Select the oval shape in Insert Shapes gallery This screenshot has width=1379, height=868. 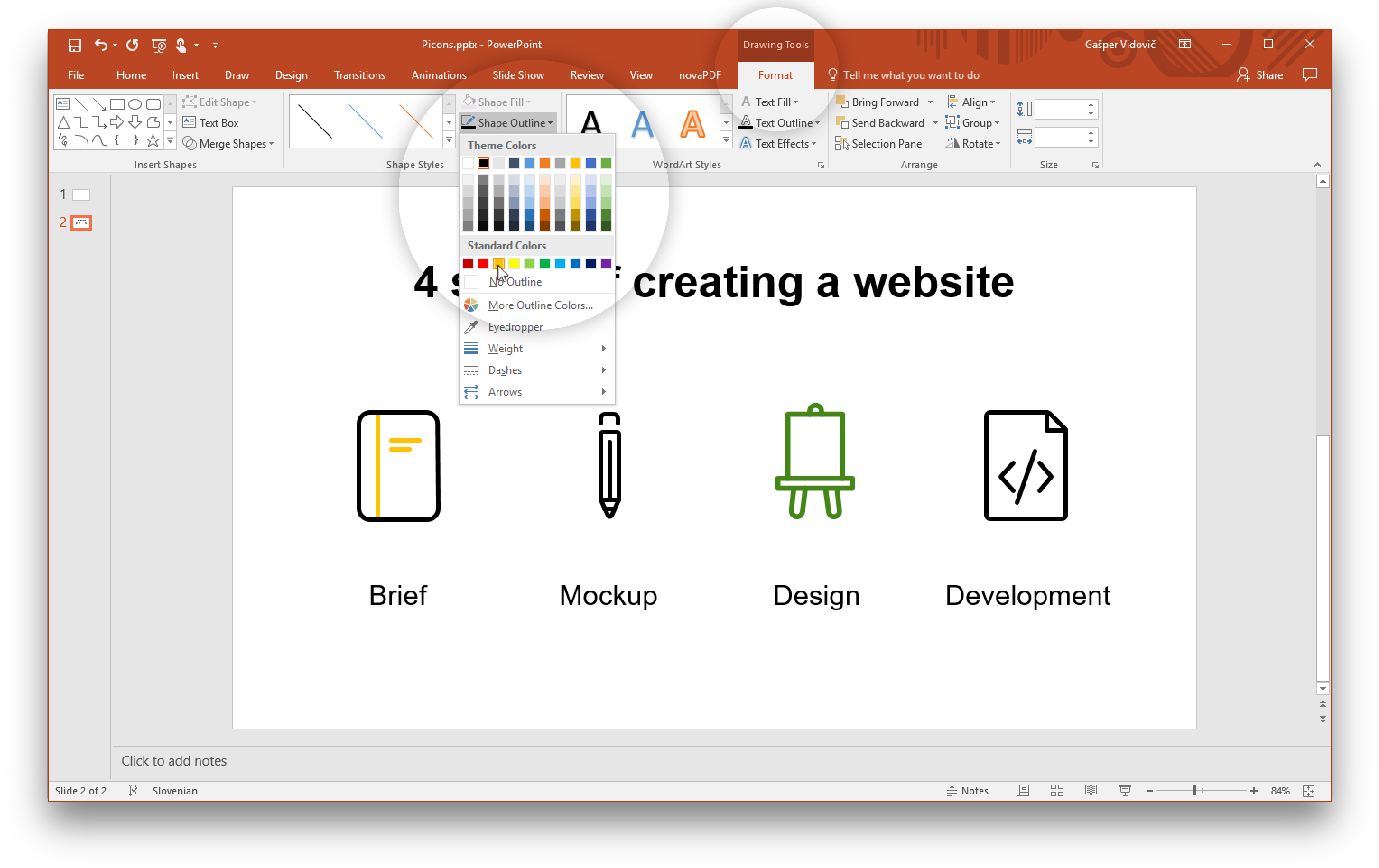(135, 104)
